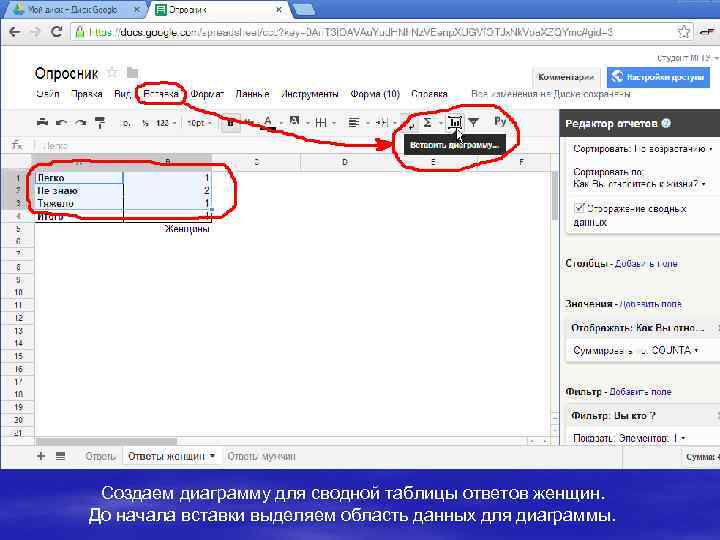
Task: Click the help icon next to Редактор отчетов
Action: pos(666,123)
